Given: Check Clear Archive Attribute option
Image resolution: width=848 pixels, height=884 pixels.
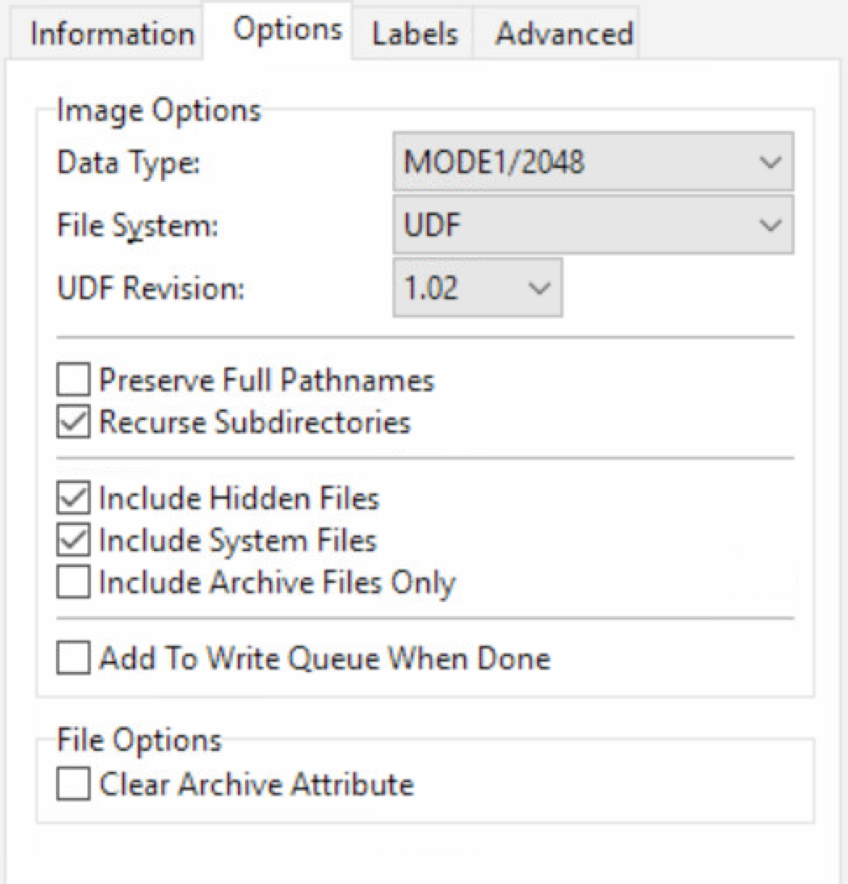Looking at the screenshot, I should coord(72,784).
